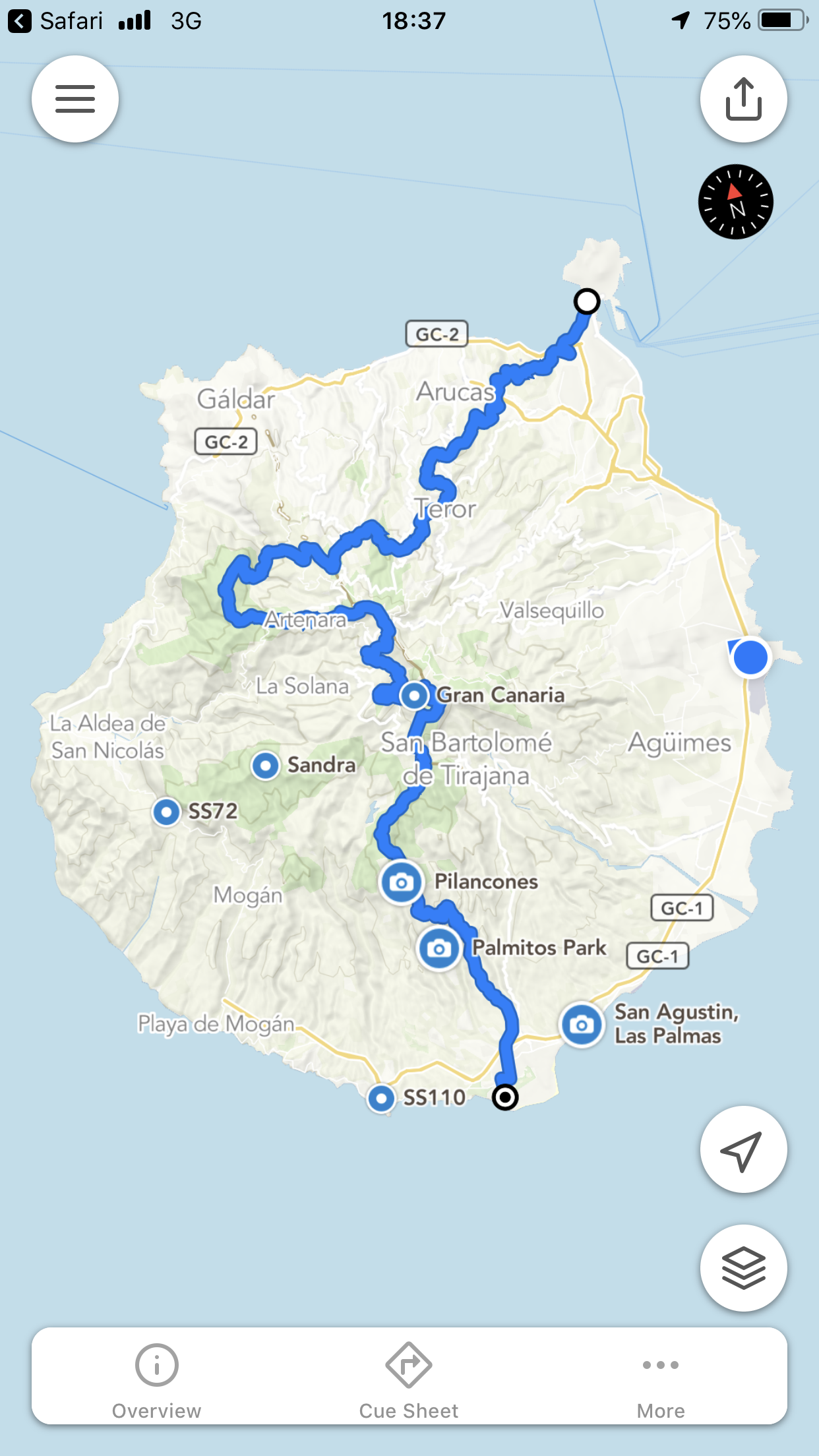Tap the Gran Canaria waypoint marker
Image resolution: width=819 pixels, height=1456 pixels.
(x=414, y=695)
